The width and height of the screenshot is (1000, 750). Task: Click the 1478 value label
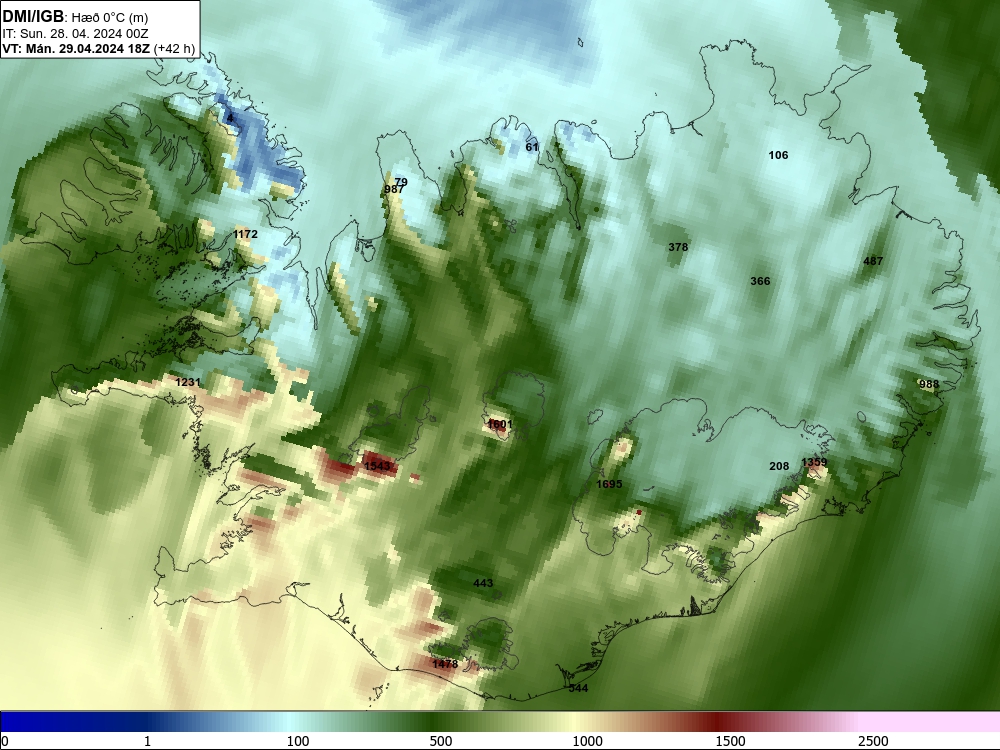[445, 664]
